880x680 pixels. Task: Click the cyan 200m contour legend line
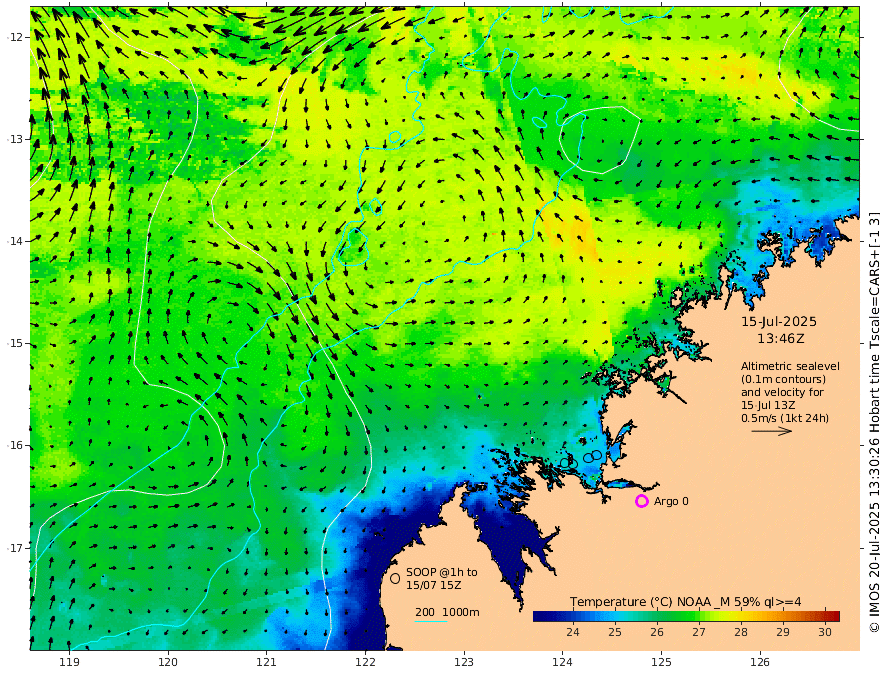tap(431, 621)
